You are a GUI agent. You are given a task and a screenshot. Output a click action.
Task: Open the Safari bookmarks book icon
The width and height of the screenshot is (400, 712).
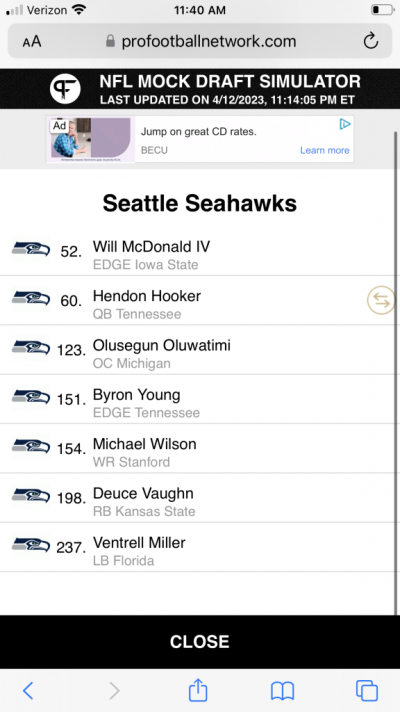point(282,691)
